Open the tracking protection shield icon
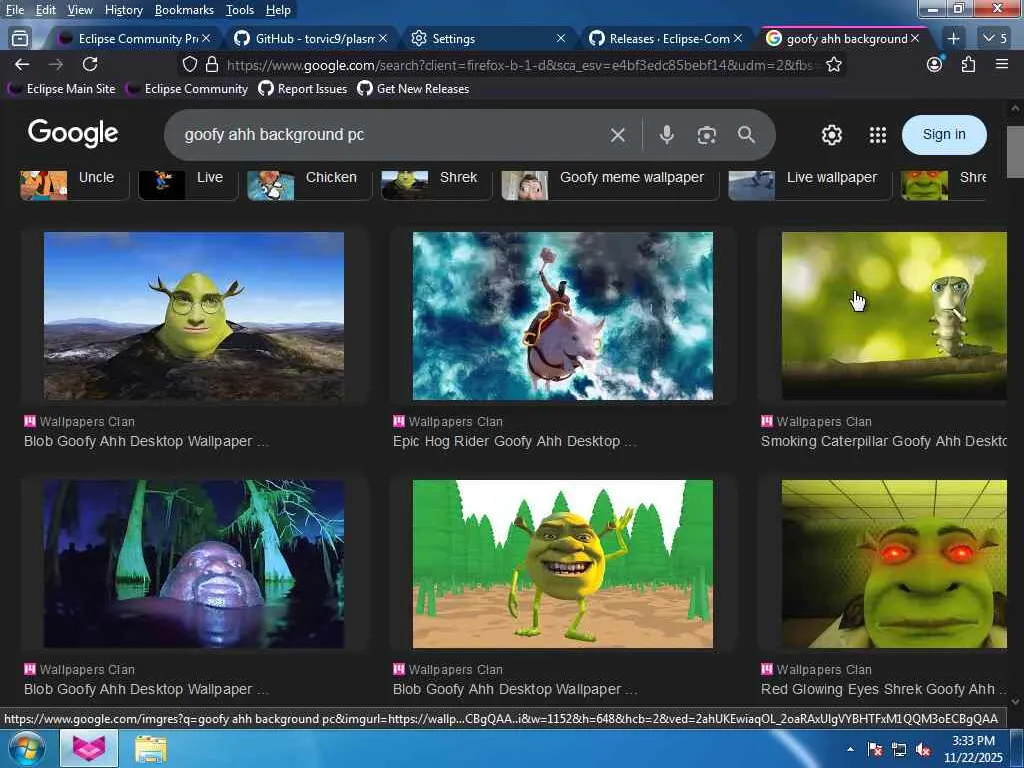 coord(189,64)
